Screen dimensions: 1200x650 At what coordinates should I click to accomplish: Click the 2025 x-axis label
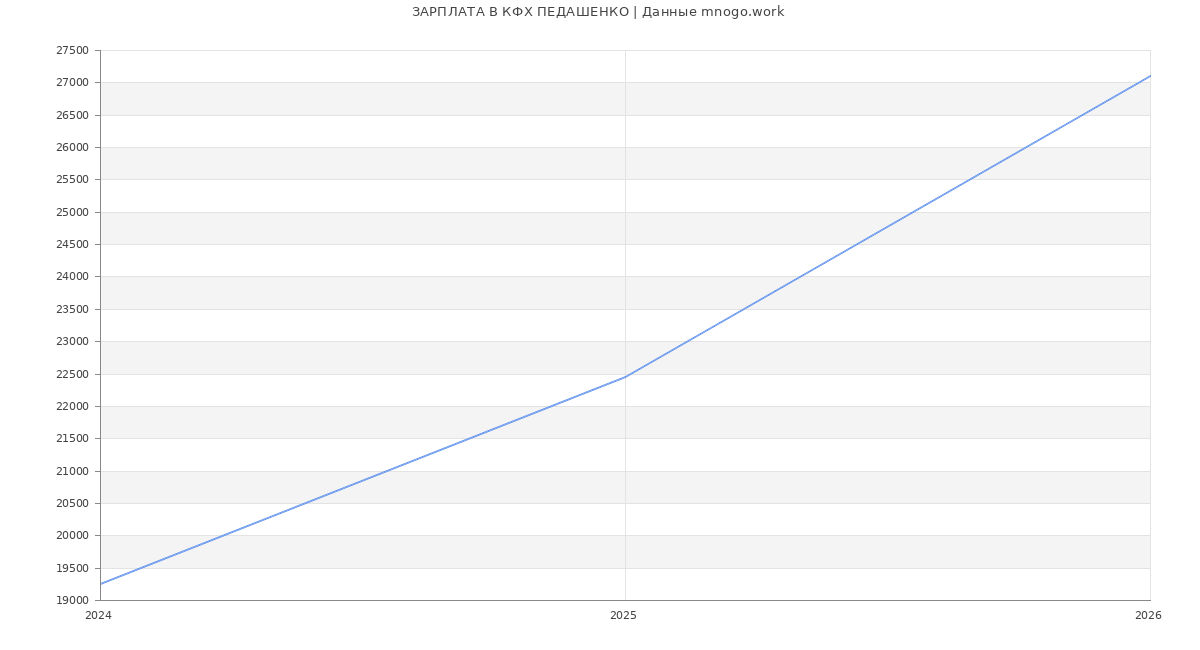pos(623,616)
